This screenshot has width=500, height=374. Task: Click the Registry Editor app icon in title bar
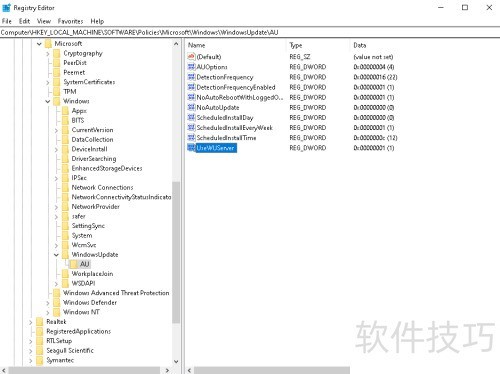coord(6,8)
